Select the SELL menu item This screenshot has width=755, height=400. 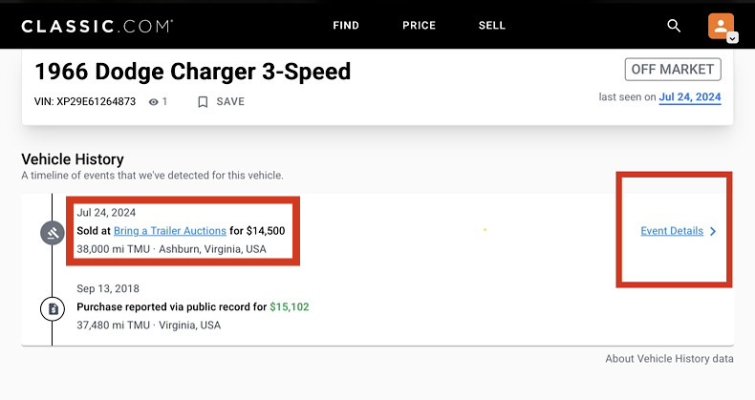[492, 26]
